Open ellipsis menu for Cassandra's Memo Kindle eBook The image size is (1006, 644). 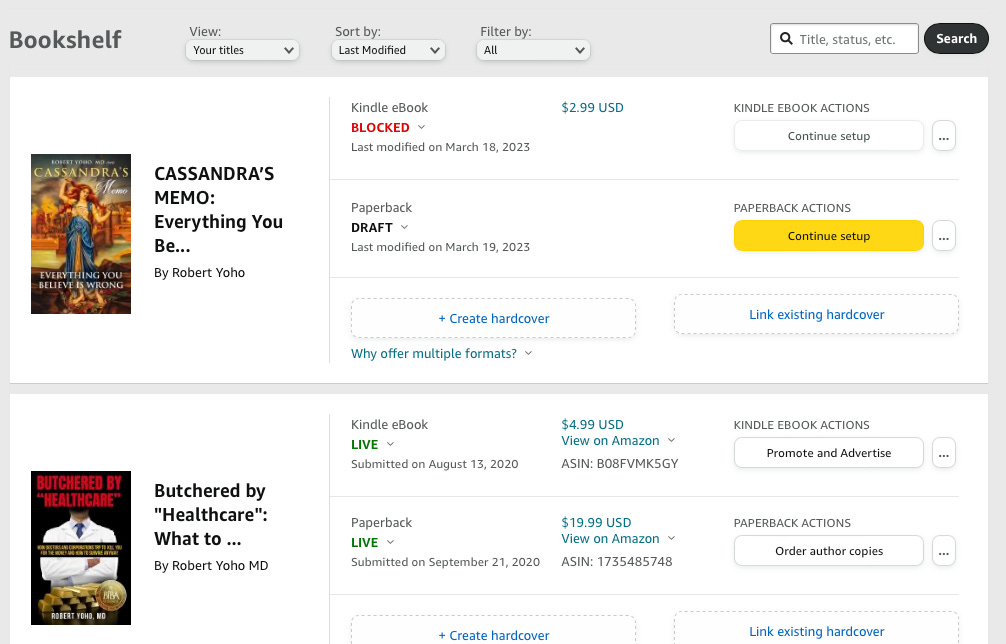944,136
